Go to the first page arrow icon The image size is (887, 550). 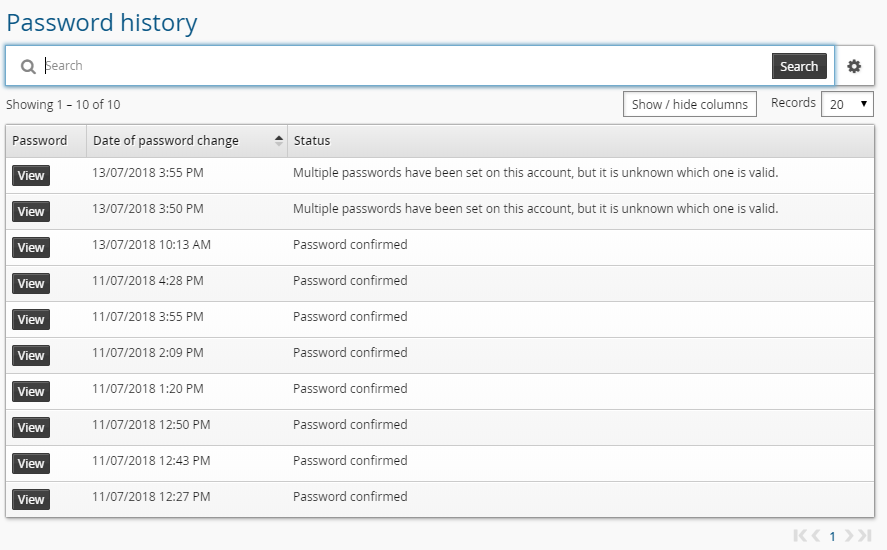(x=800, y=536)
